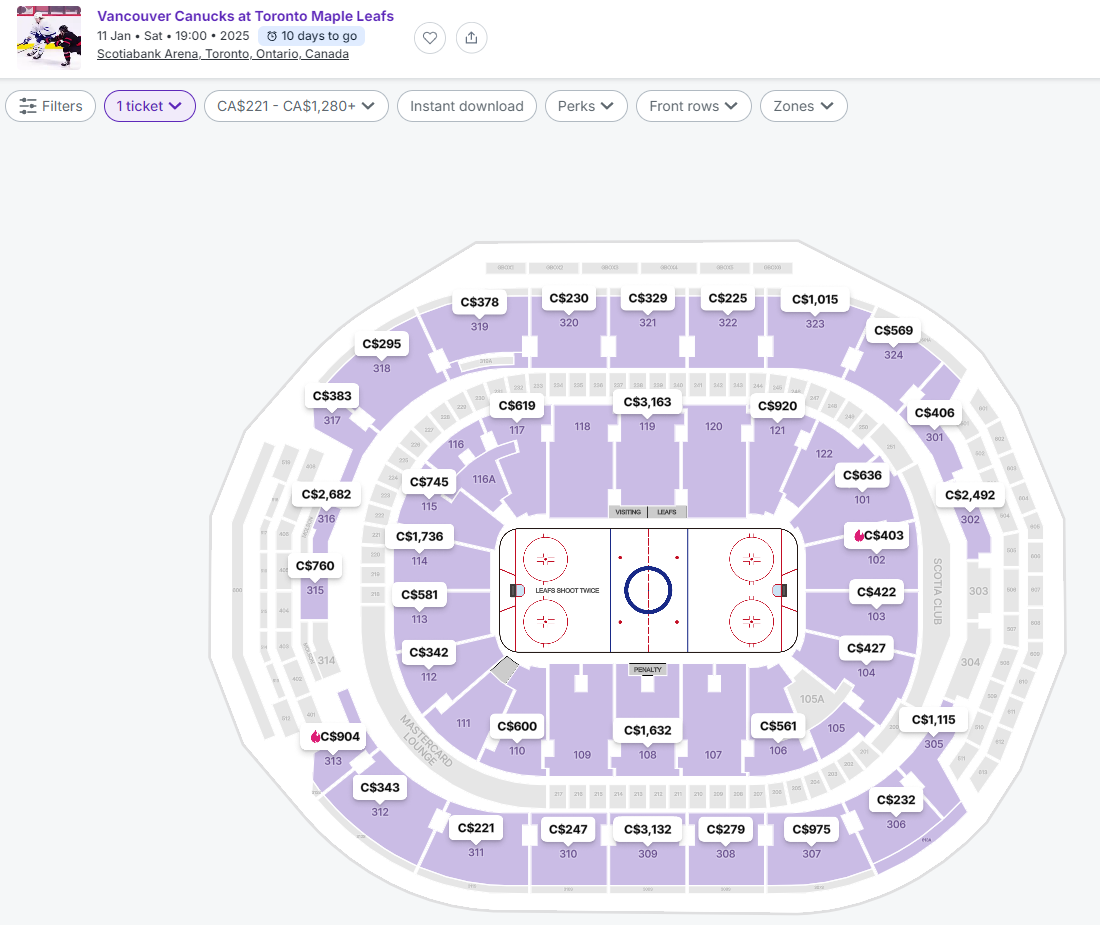1100x925 pixels.
Task: Click the share event icon
Action: pos(471,38)
